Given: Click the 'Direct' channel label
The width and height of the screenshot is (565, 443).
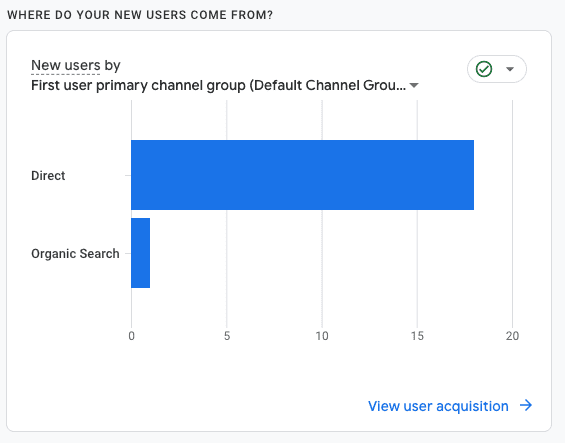Looking at the screenshot, I should click(48, 176).
